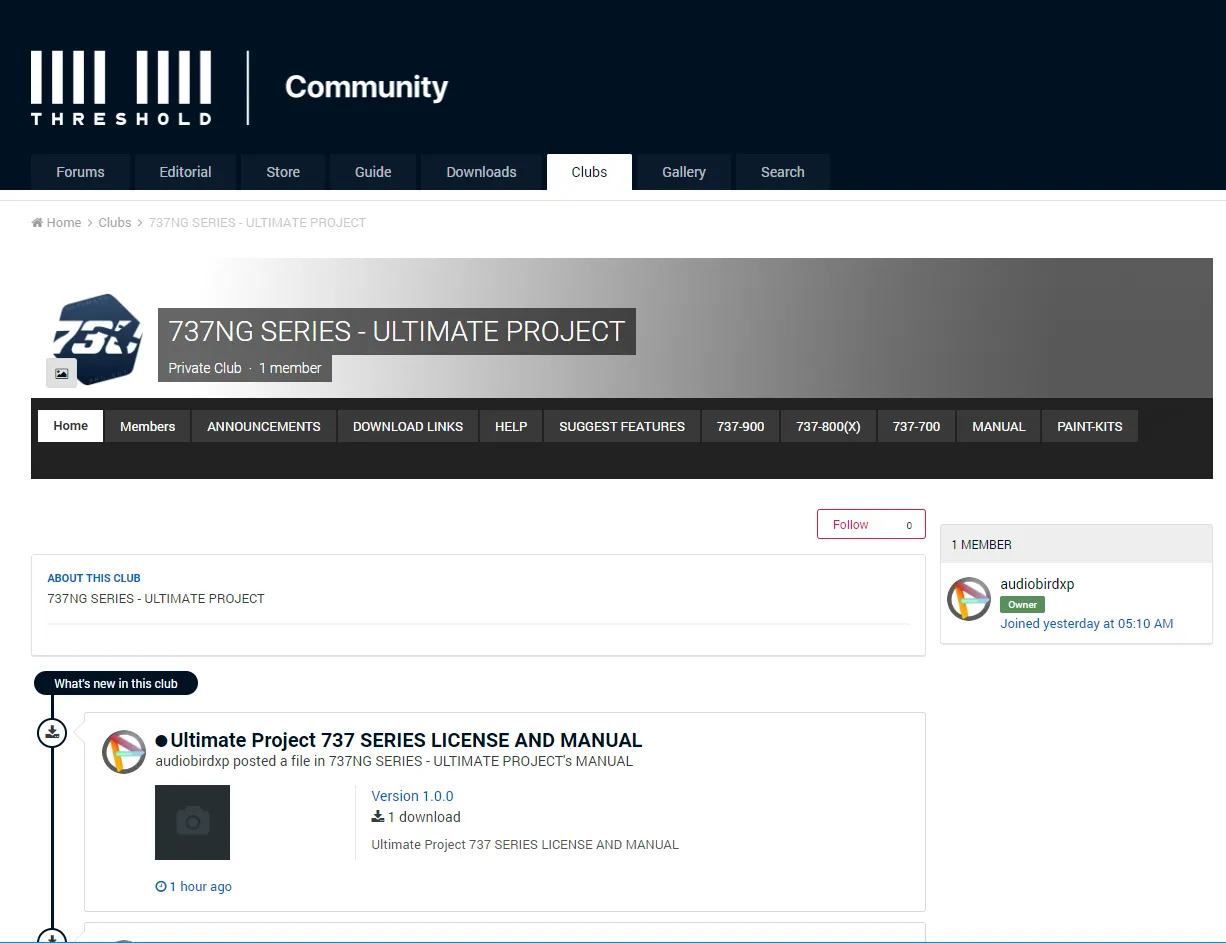Viewport: 1226px width, 943px height.
Task: Click the audiobirdxp member name link
Action: (x=1037, y=584)
